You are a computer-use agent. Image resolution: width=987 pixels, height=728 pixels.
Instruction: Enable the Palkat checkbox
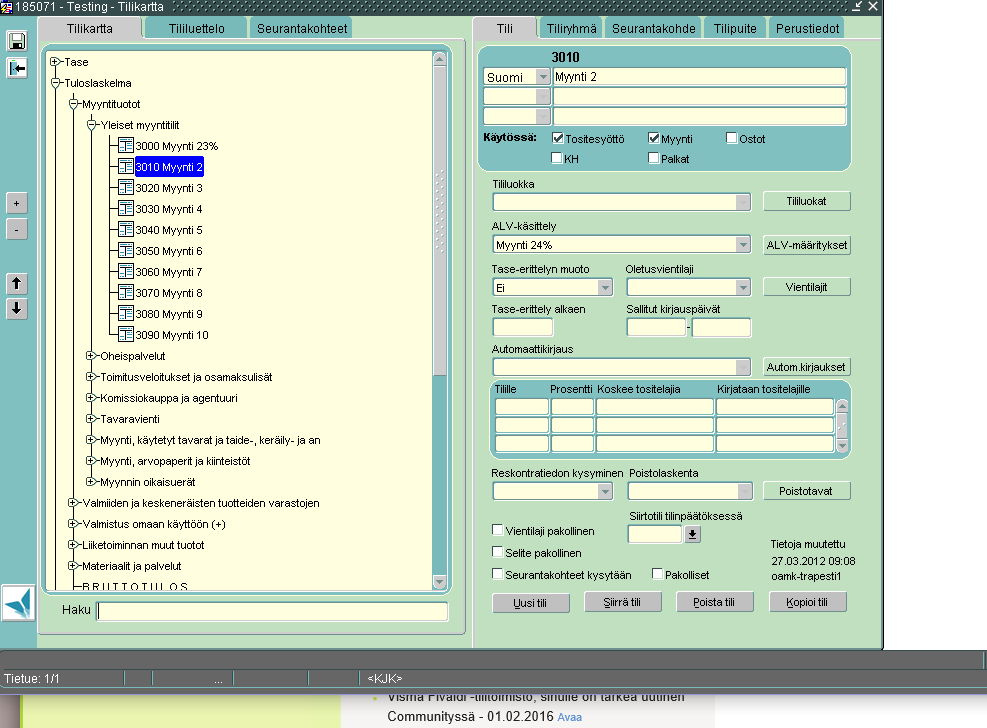(x=653, y=158)
